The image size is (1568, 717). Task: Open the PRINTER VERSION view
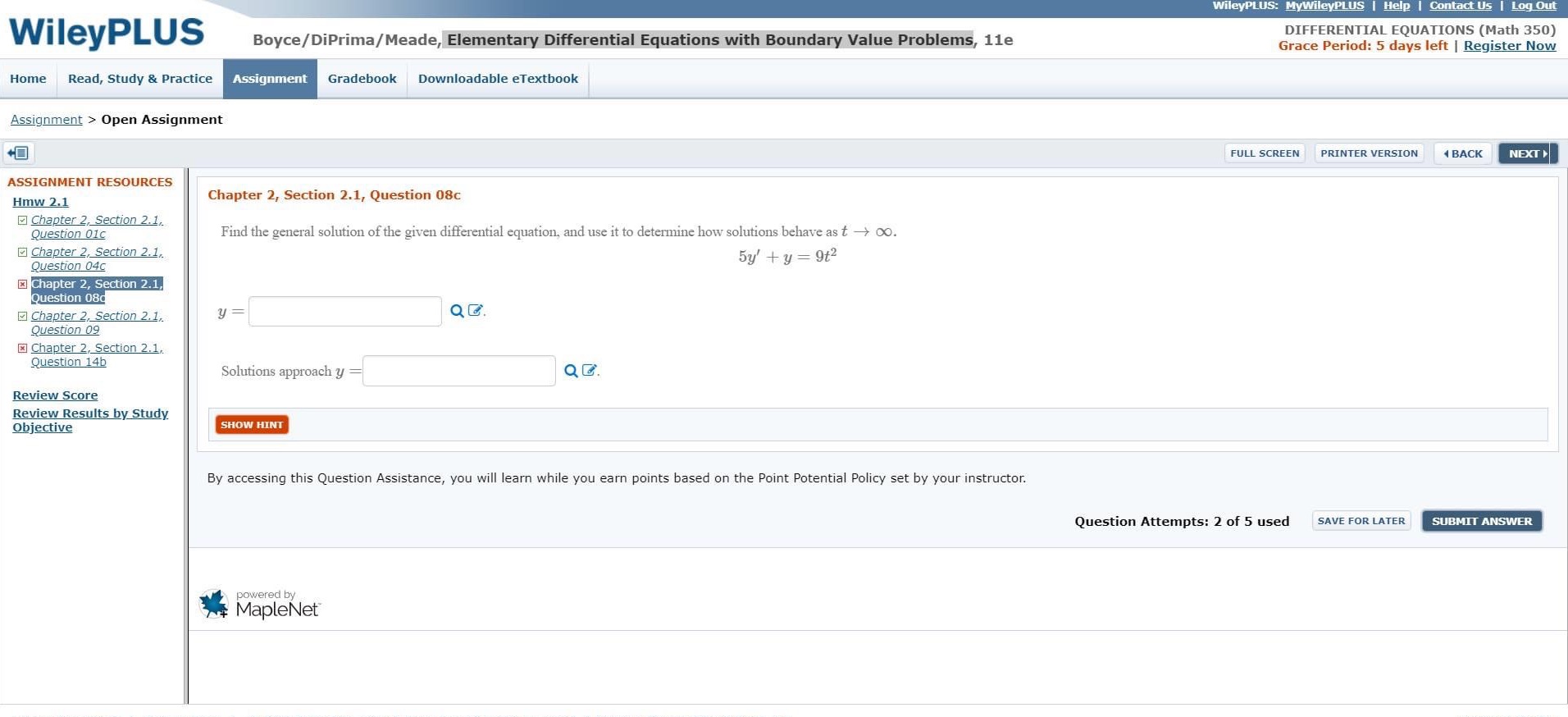1369,153
